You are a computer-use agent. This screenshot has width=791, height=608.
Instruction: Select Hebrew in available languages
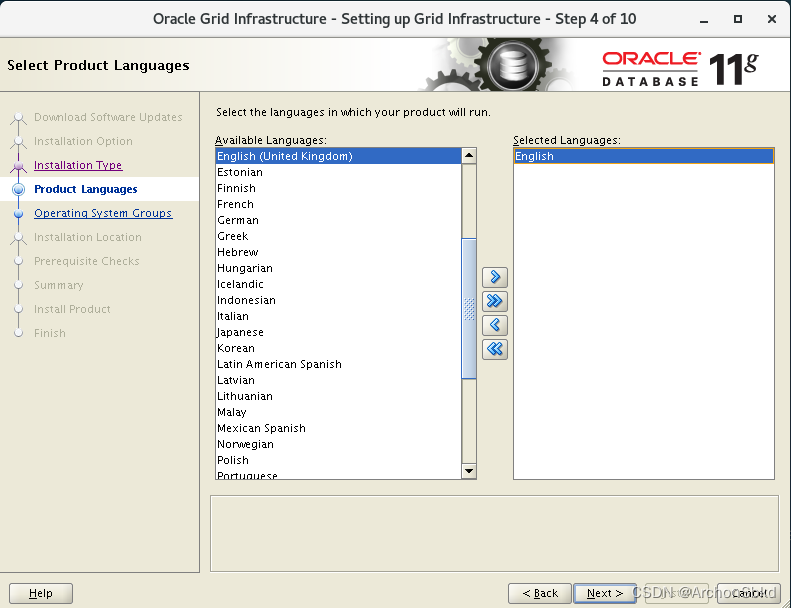[338, 252]
